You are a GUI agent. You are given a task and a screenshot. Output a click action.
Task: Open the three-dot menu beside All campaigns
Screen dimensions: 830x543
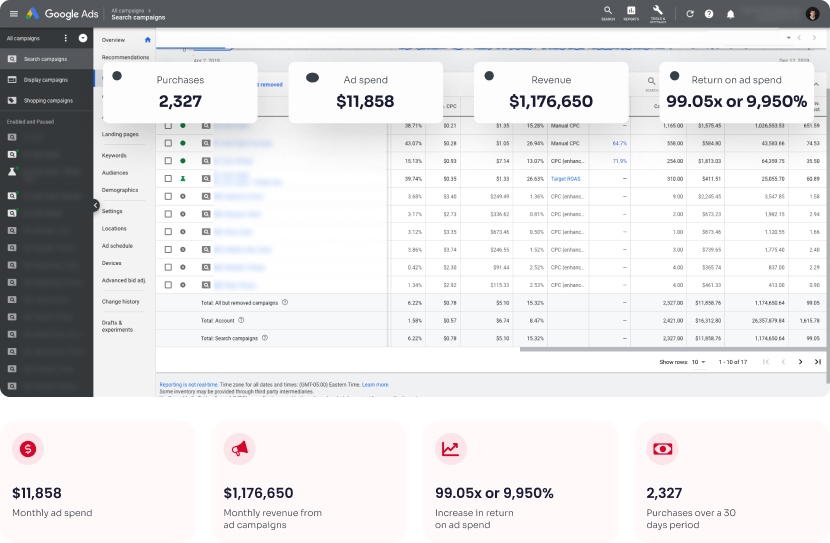tap(66, 38)
